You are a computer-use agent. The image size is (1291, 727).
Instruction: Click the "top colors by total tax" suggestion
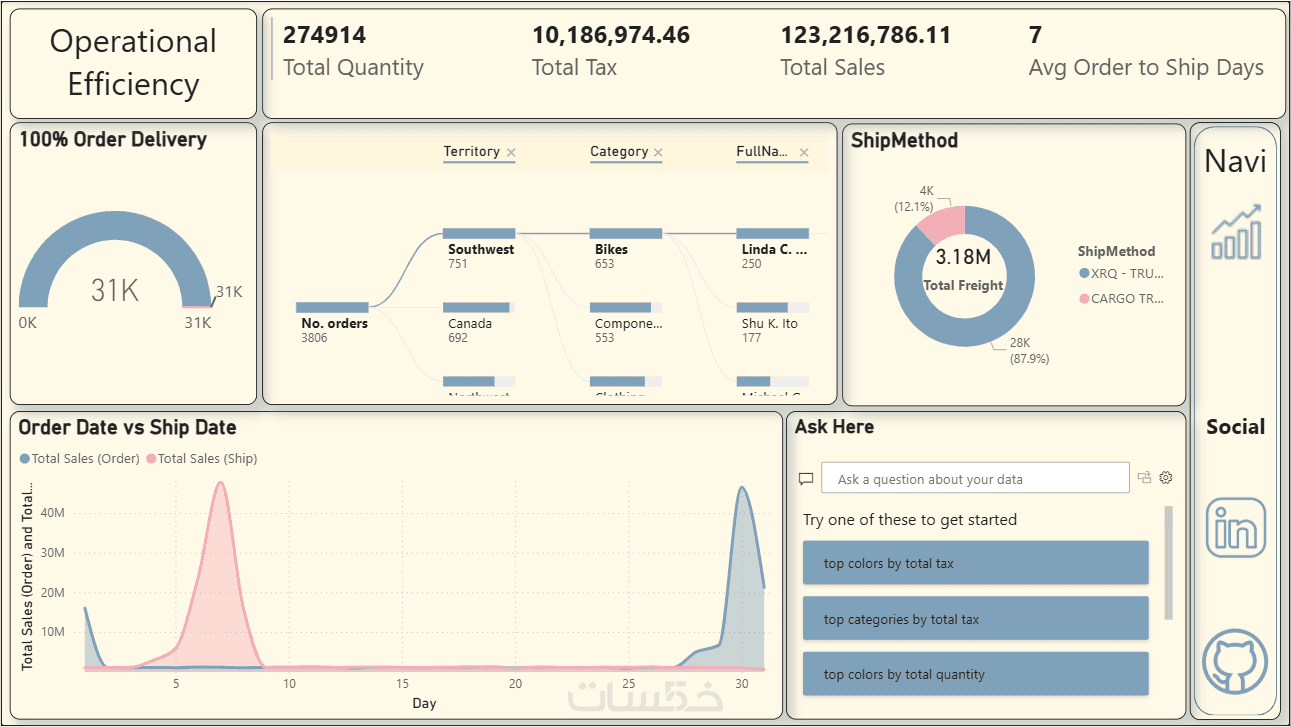976,563
